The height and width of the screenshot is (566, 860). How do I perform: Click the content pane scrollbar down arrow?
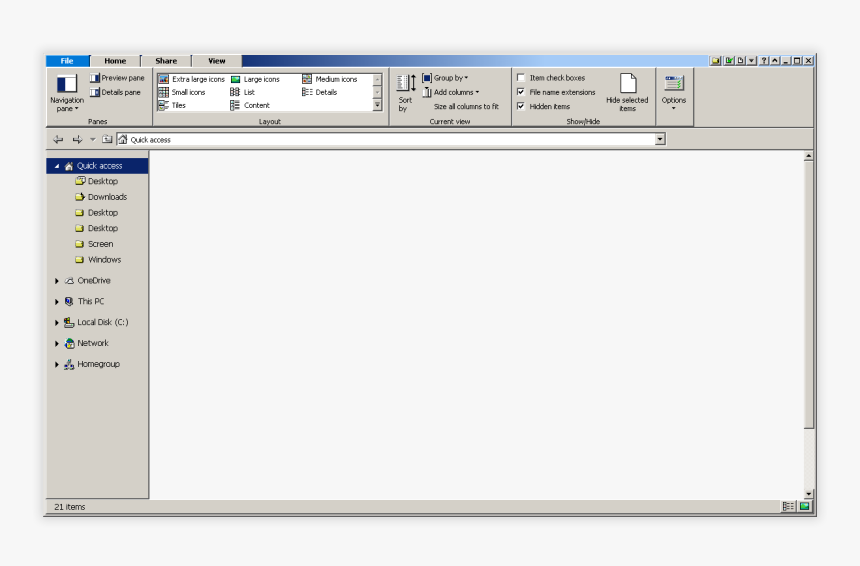coord(808,494)
